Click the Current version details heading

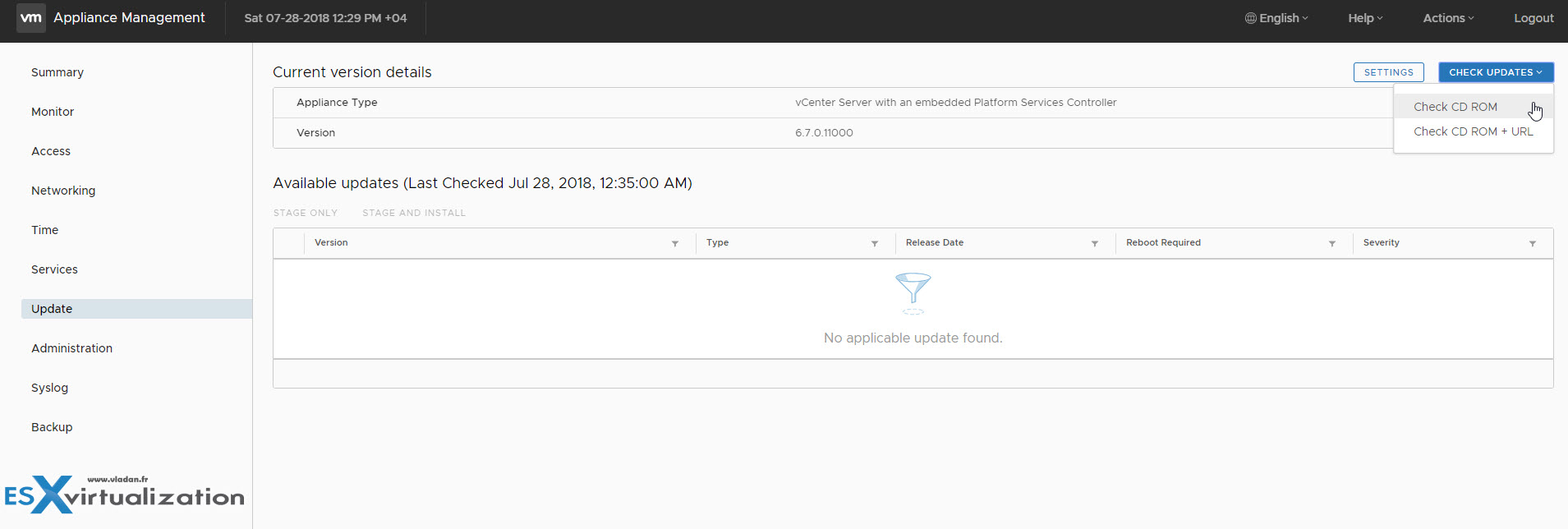pyautogui.click(x=352, y=72)
